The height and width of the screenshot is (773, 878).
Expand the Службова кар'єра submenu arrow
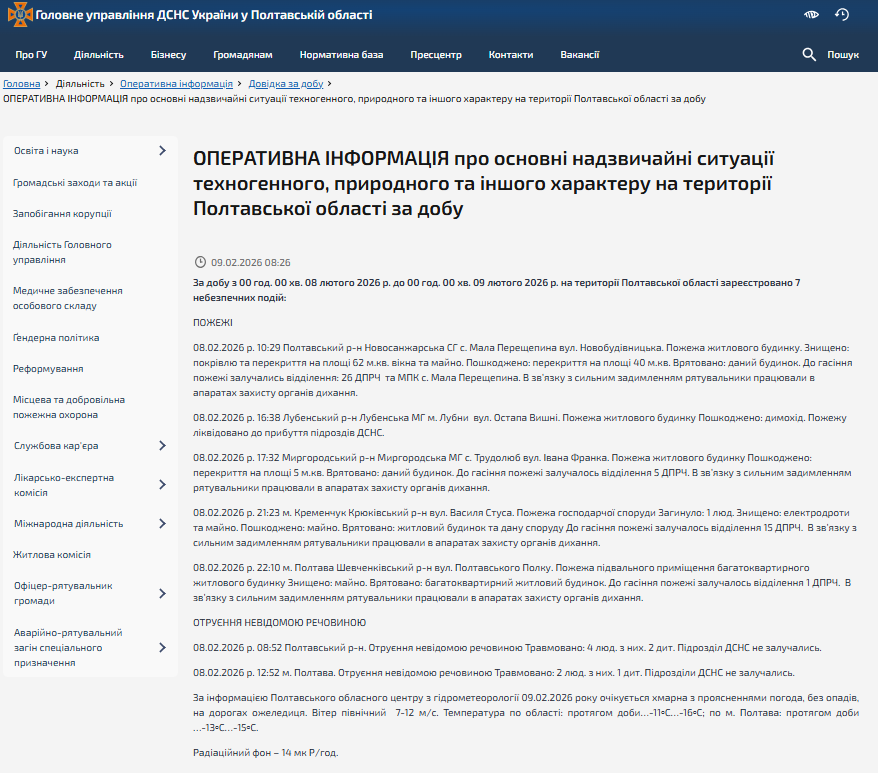coord(162,446)
